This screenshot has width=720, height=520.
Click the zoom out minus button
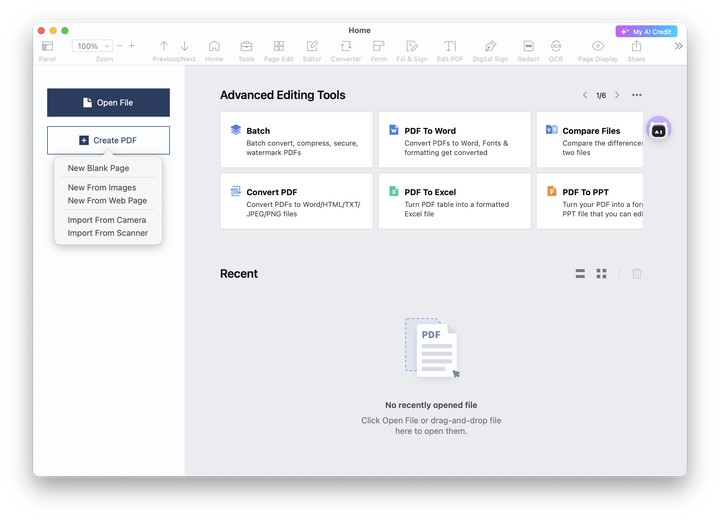pos(120,46)
